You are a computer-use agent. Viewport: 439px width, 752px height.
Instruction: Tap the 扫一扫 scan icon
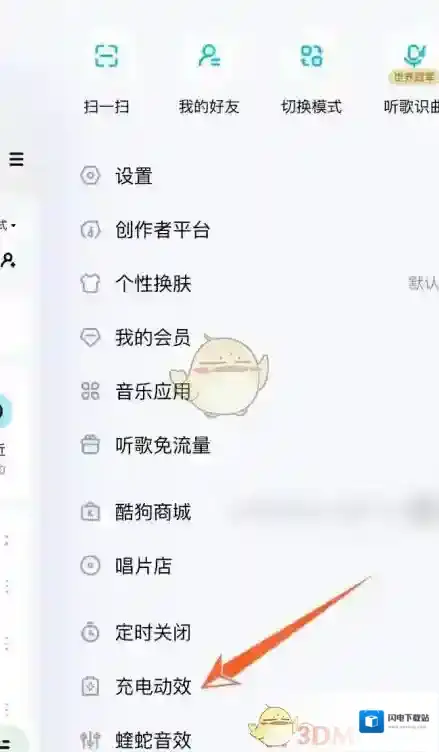coord(106,55)
